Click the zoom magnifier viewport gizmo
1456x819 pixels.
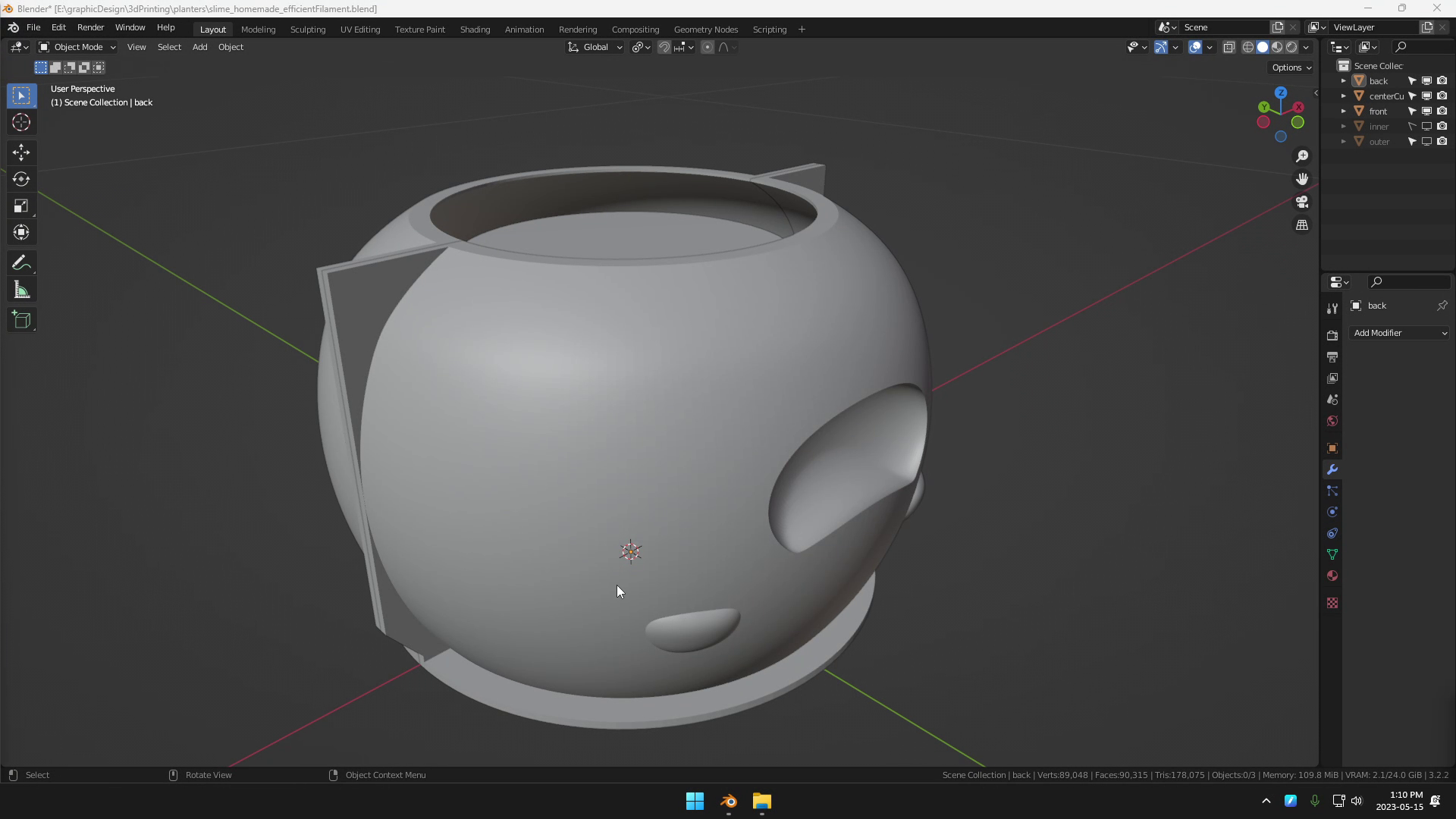[x=1302, y=156]
